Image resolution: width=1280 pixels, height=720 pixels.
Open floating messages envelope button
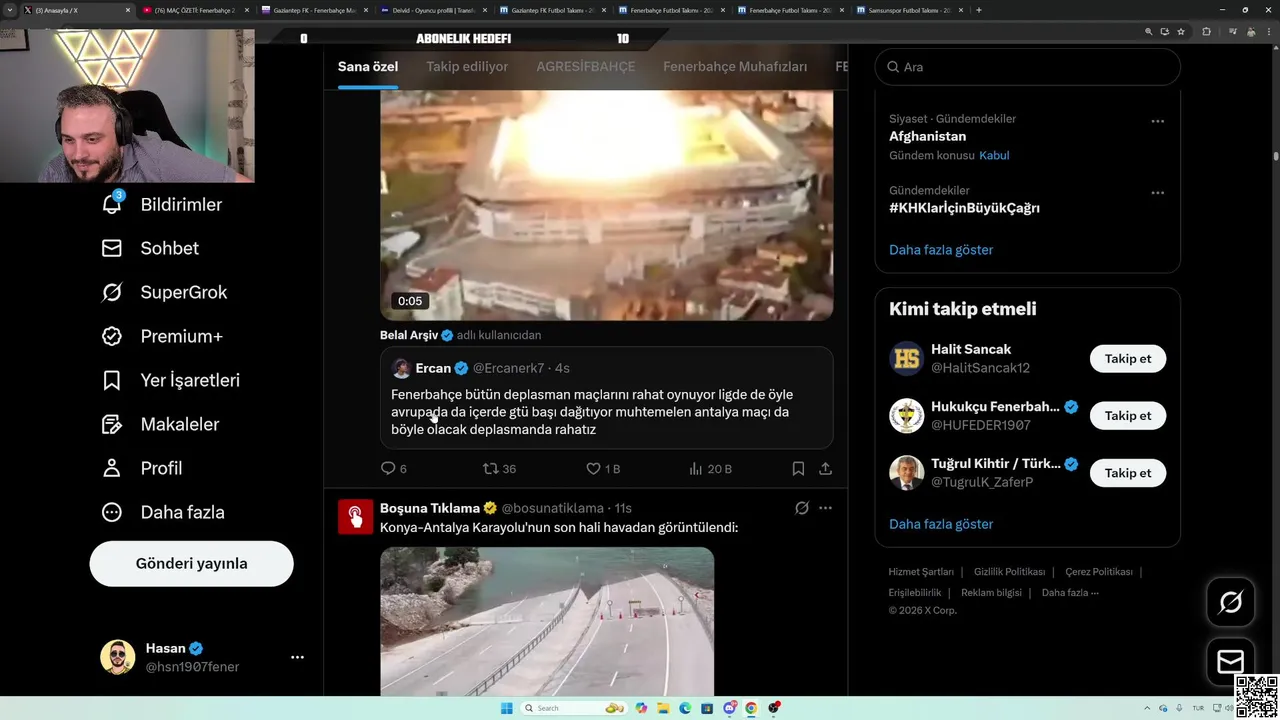tap(1230, 661)
